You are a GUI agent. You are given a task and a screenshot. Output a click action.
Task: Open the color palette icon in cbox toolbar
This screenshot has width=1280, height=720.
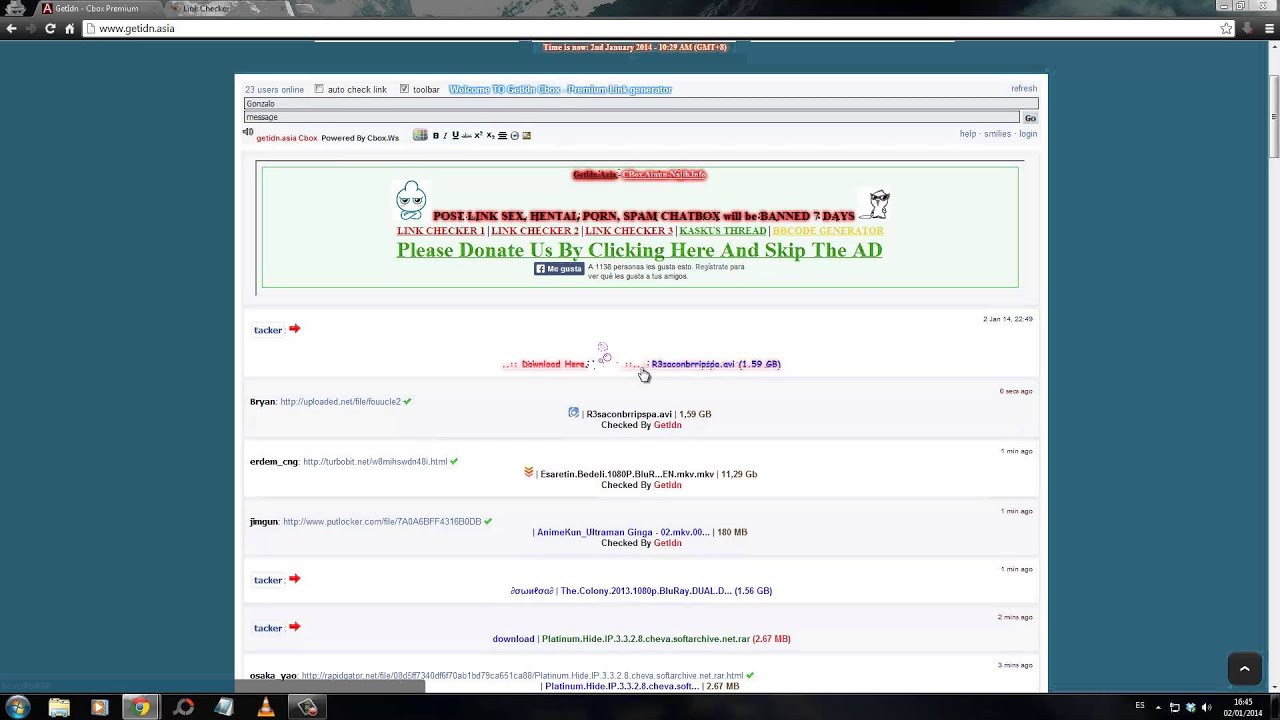click(x=420, y=135)
